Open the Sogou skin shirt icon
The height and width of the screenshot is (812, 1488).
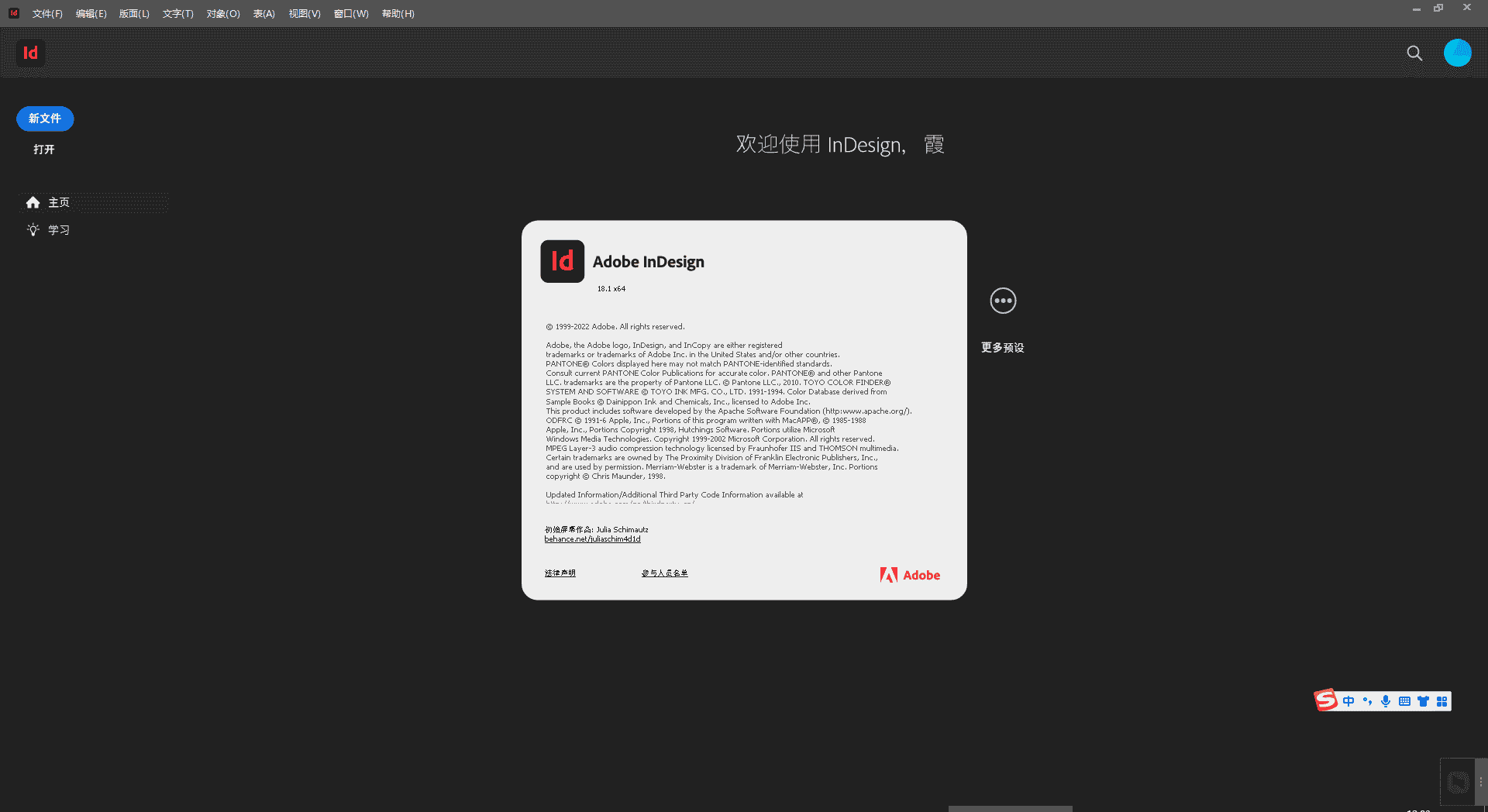(x=1423, y=701)
